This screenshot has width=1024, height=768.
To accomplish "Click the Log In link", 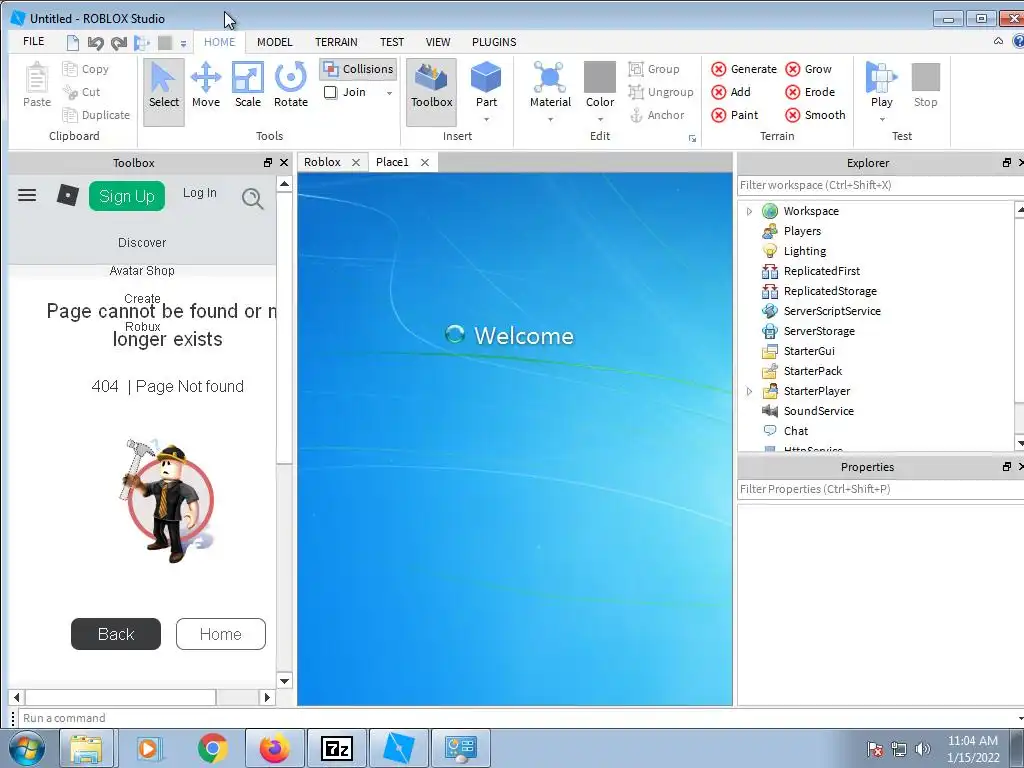I will point(199,193).
